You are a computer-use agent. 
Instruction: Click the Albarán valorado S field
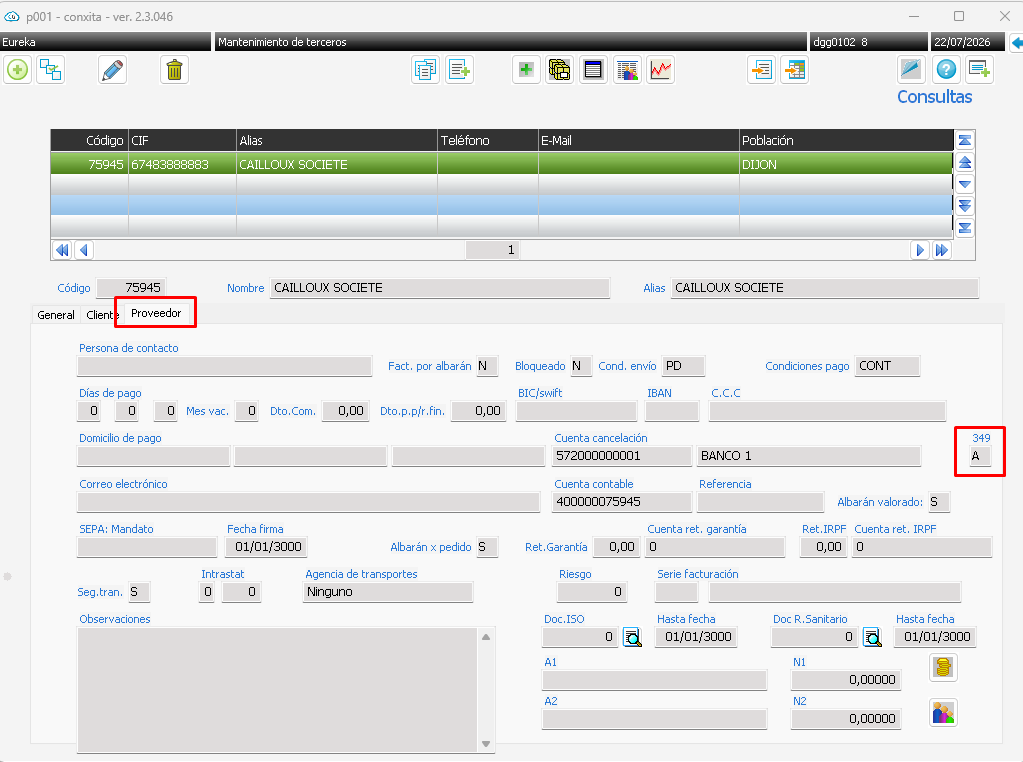coord(939,502)
